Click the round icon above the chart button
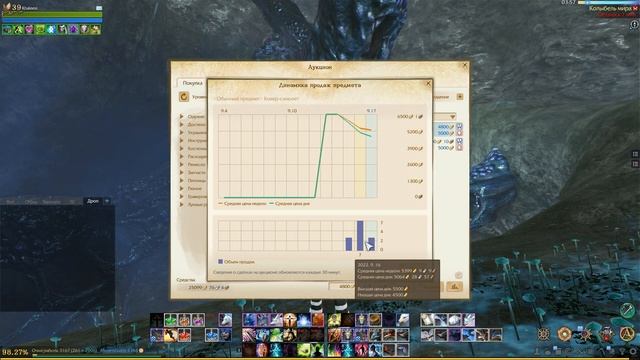640x360 pixels. [x=458, y=275]
